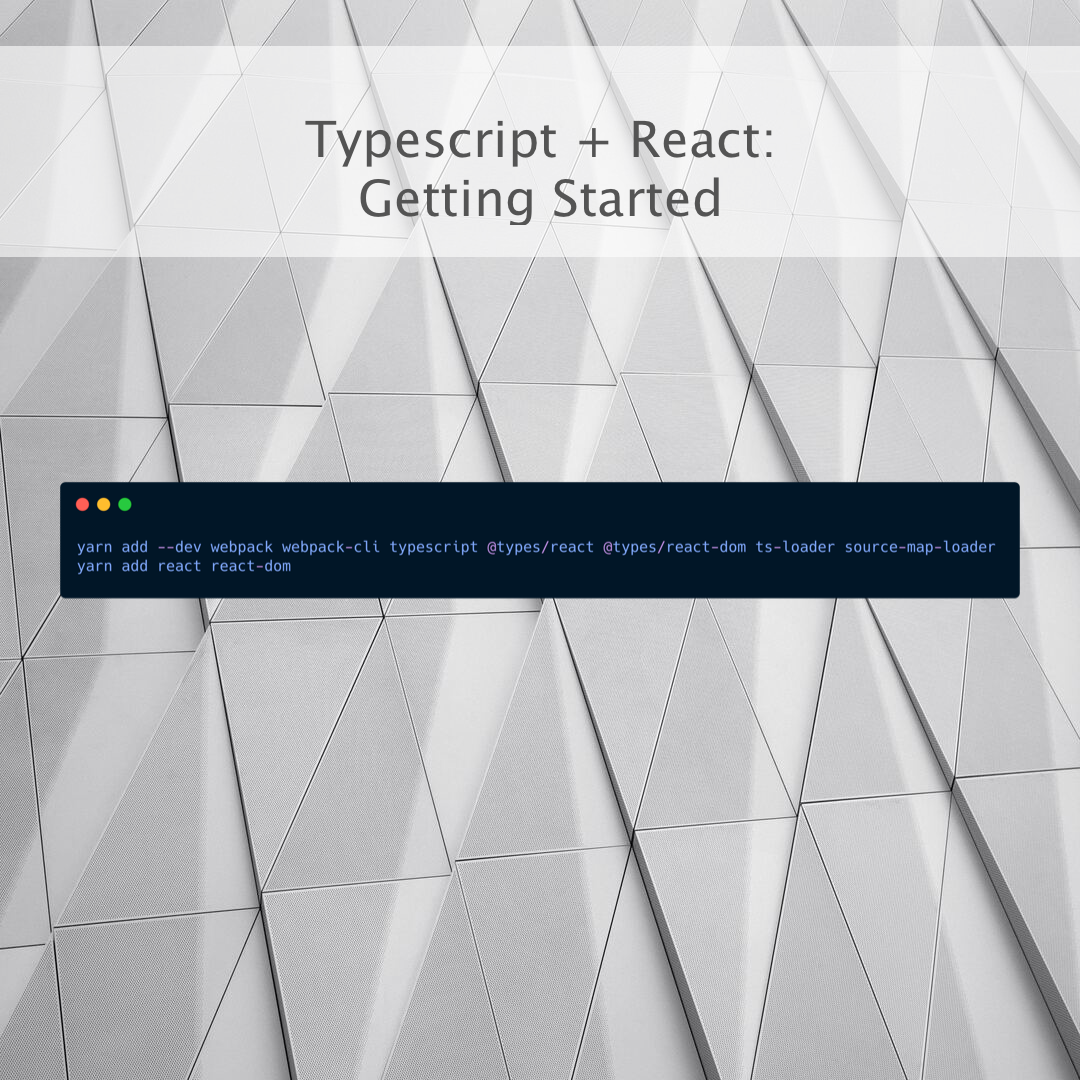The height and width of the screenshot is (1080, 1080).
Task: Click the "@types/react-dom" package name
Action: pyautogui.click(x=675, y=548)
